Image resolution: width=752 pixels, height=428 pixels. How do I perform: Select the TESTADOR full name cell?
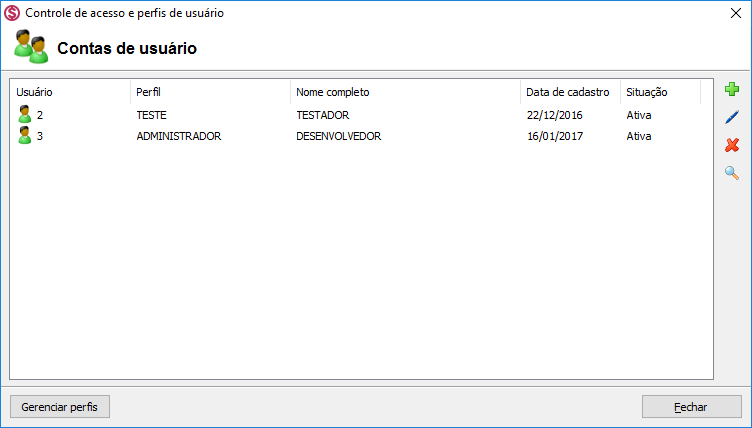(323, 115)
